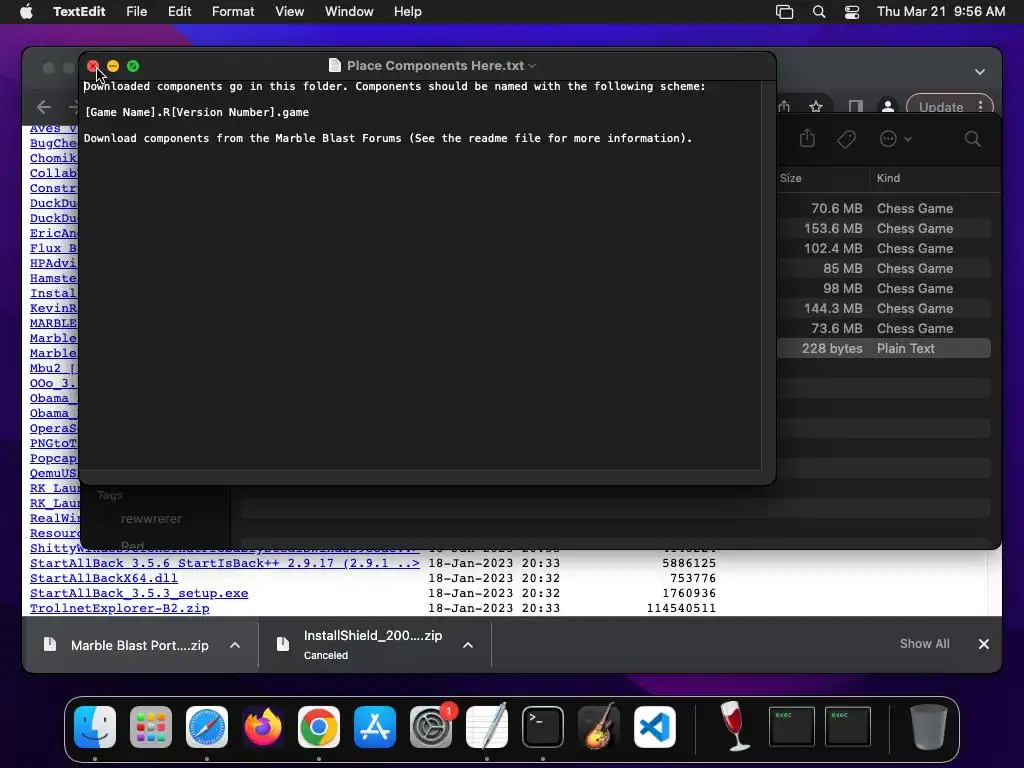Image resolution: width=1024 pixels, height=768 pixels.
Task: Click the Finder window Share icon
Action: tap(807, 138)
